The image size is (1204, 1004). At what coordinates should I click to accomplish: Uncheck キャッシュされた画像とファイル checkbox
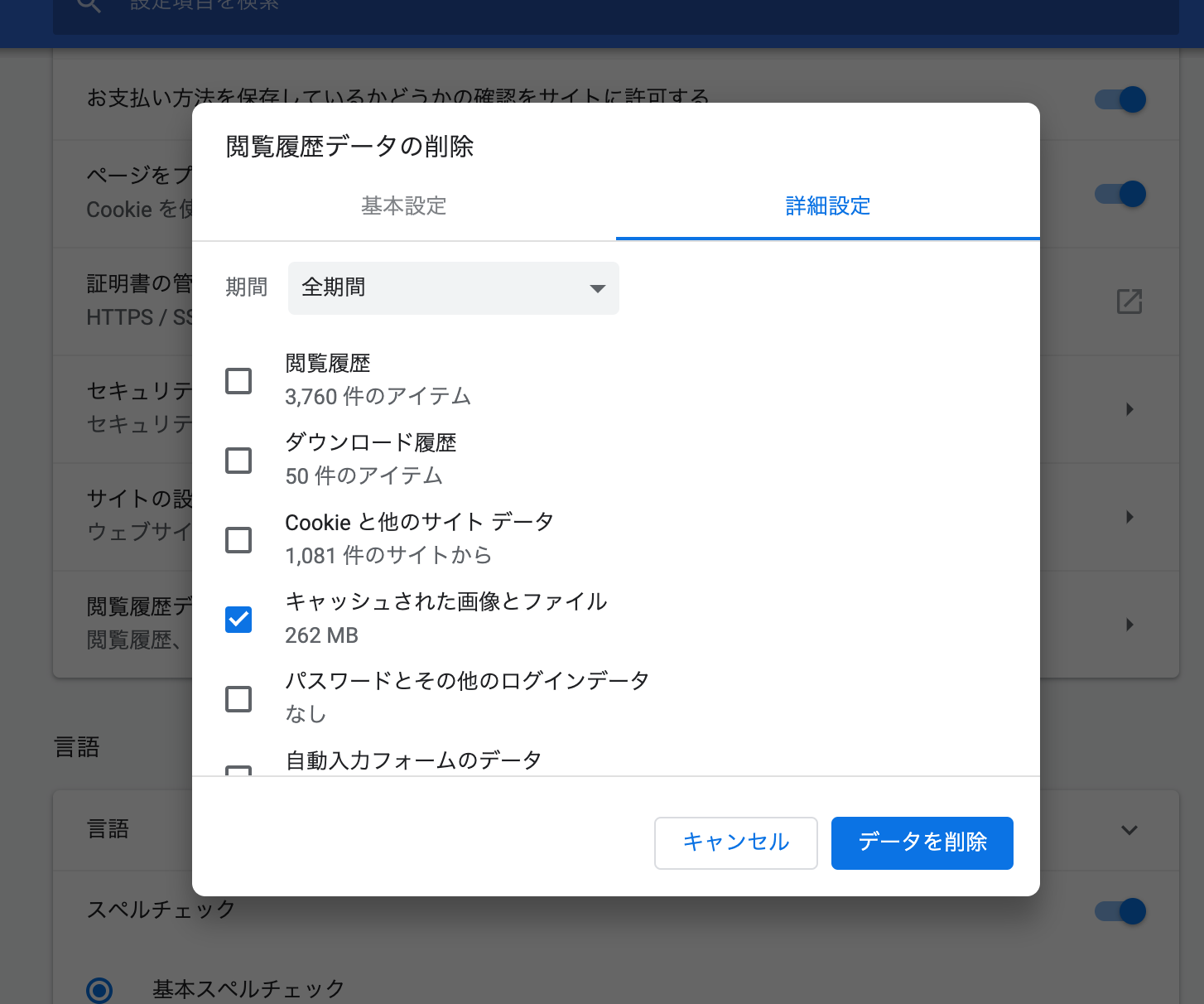pyautogui.click(x=238, y=620)
